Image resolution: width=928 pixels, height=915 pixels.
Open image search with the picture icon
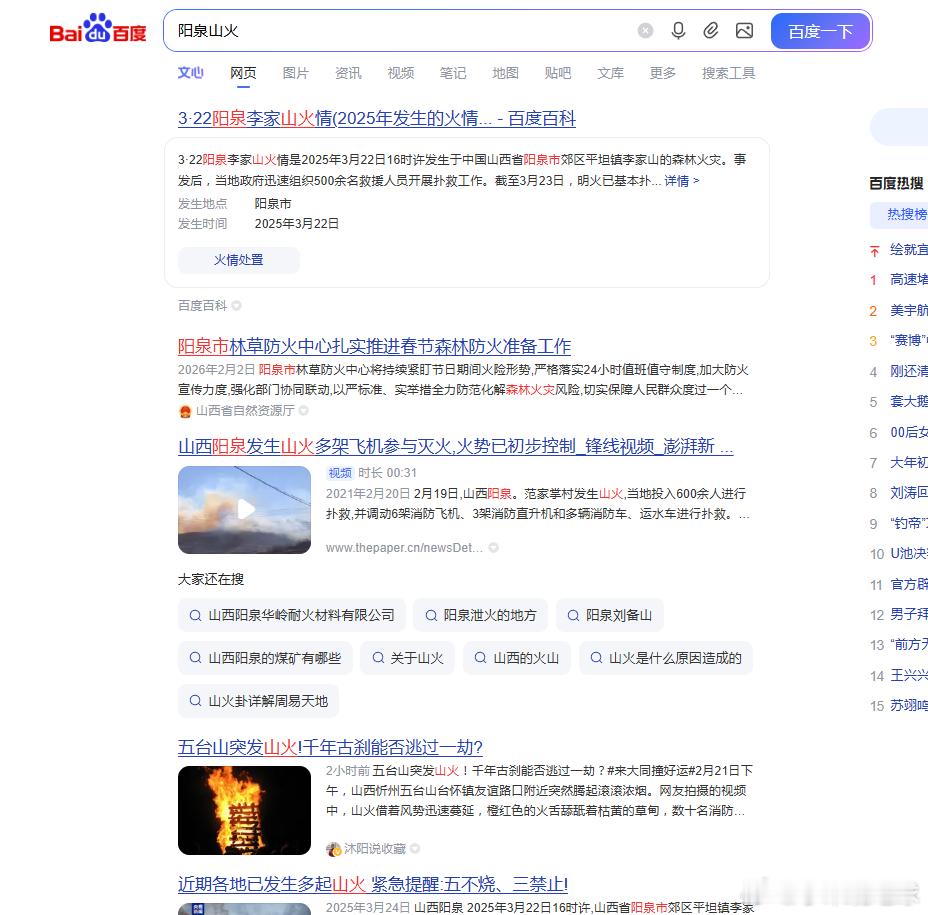[x=744, y=30]
